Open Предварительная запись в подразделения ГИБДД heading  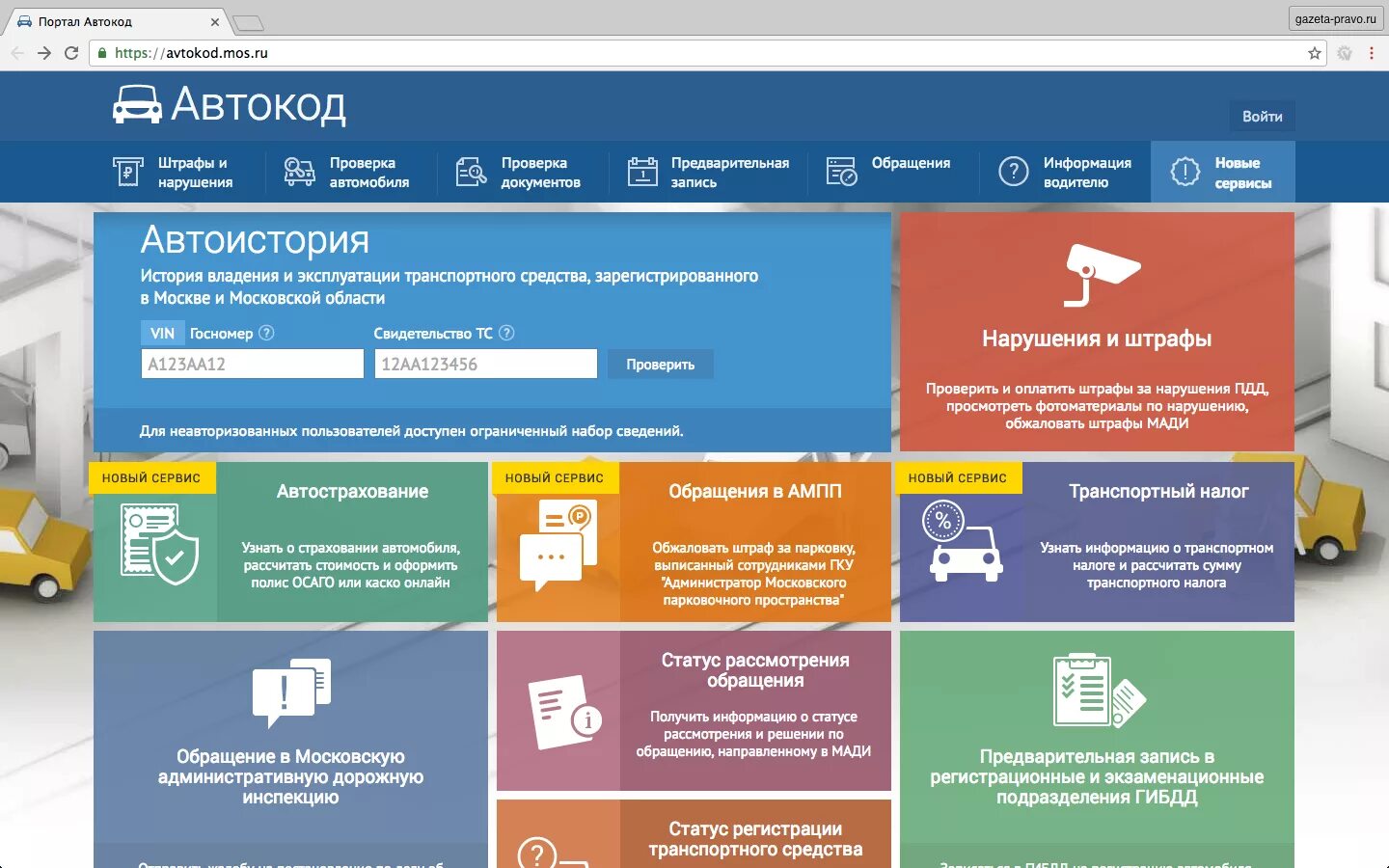pos(1097,776)
